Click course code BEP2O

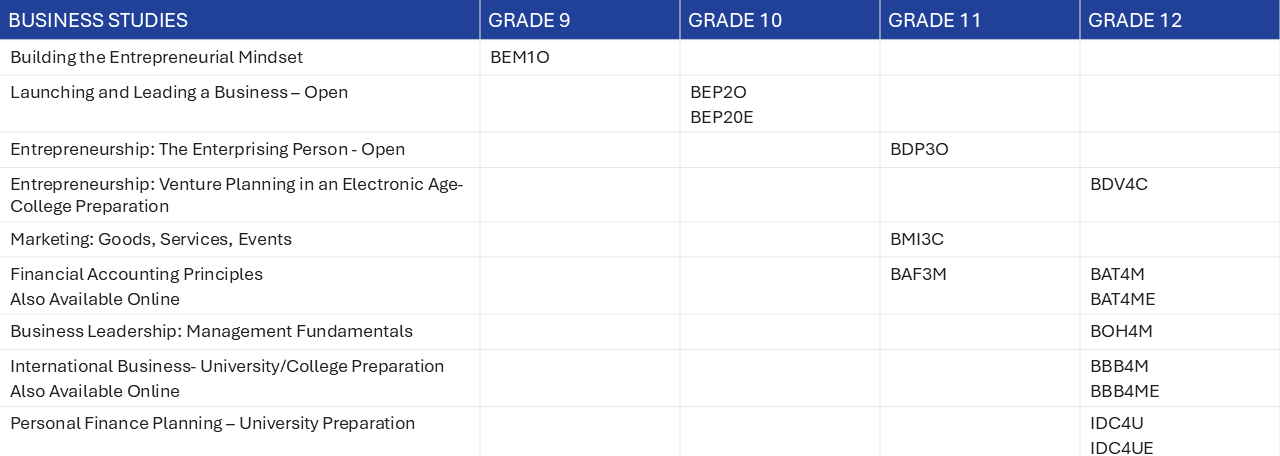coord(718,93)
